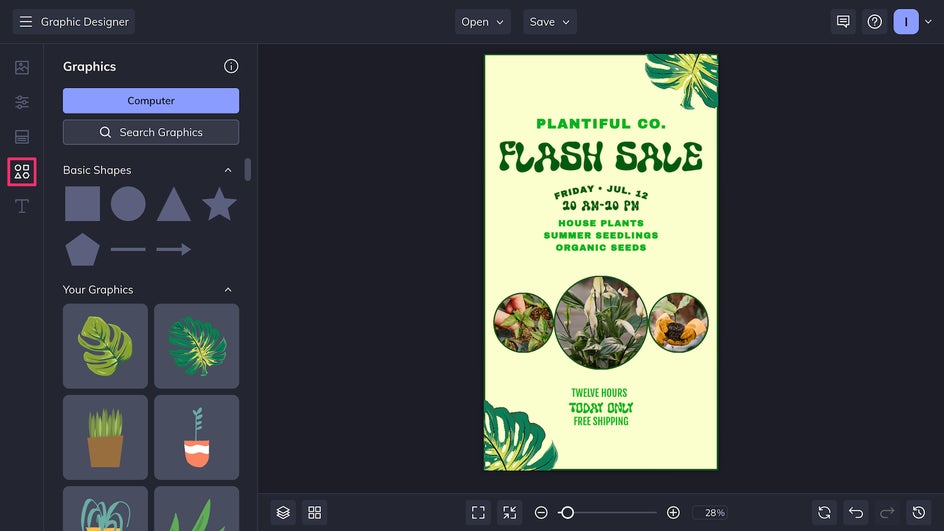Select the top-right monstera leaf on canvas
944x531 pixels.
[683, 80]
